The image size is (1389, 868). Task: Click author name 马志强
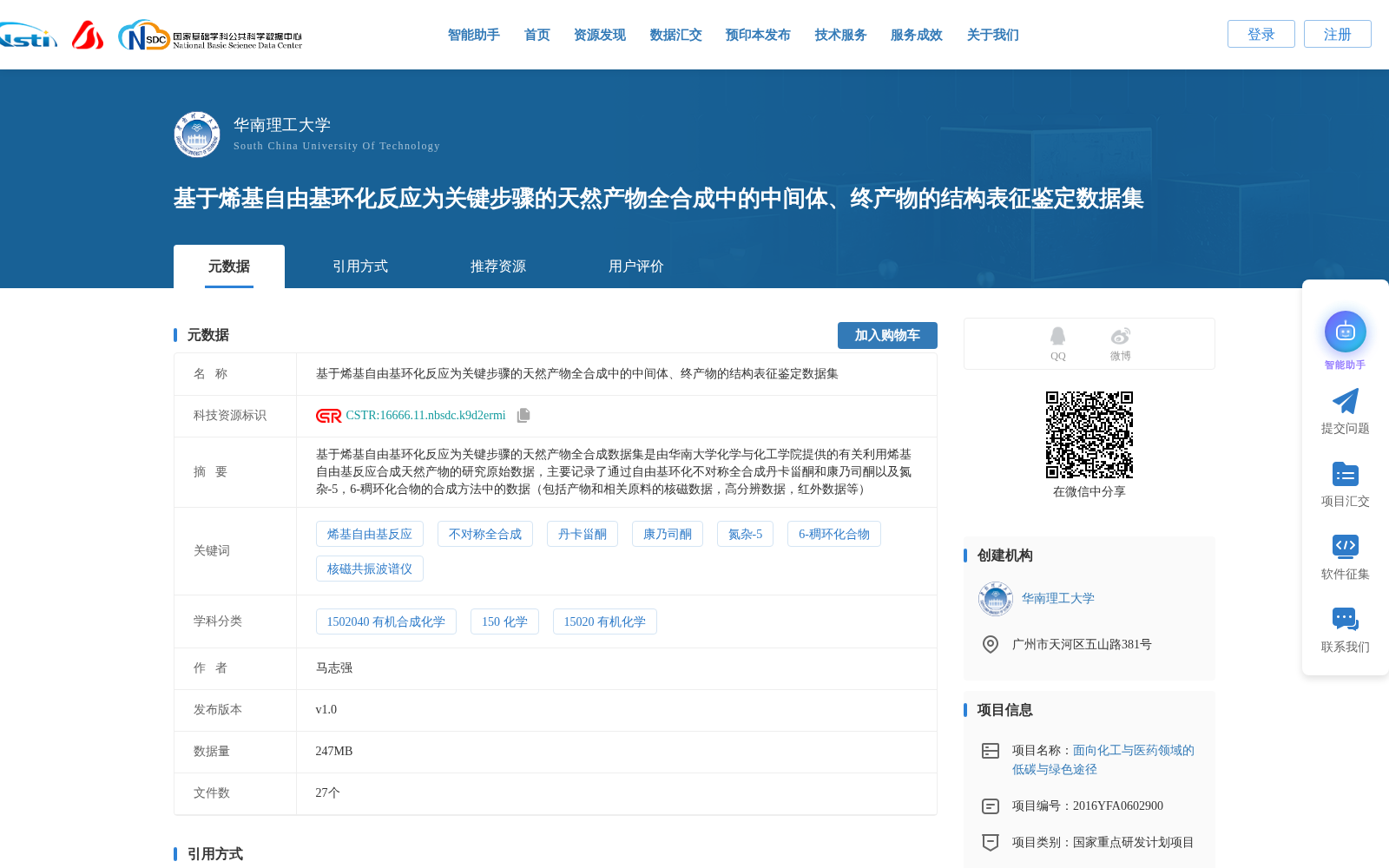pyautogui.click(x=334, y=667)
